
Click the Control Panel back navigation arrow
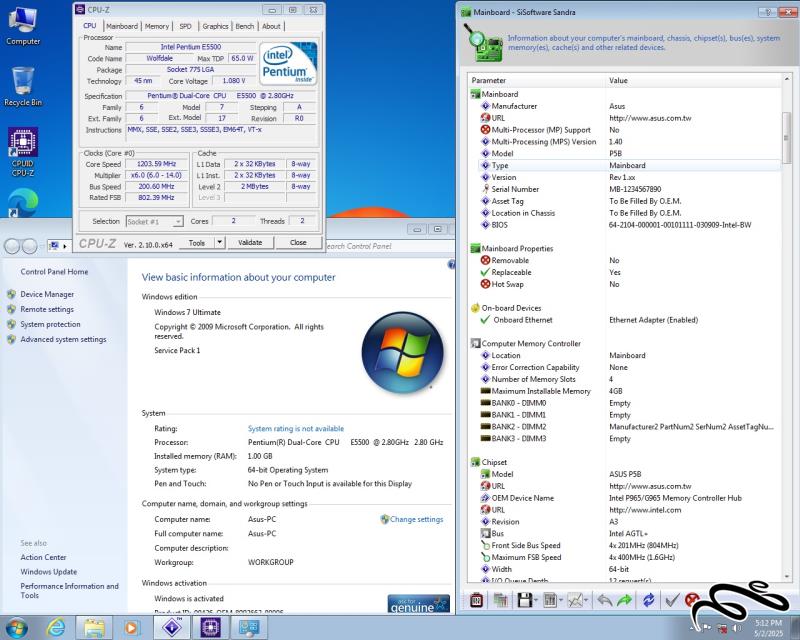13,246
